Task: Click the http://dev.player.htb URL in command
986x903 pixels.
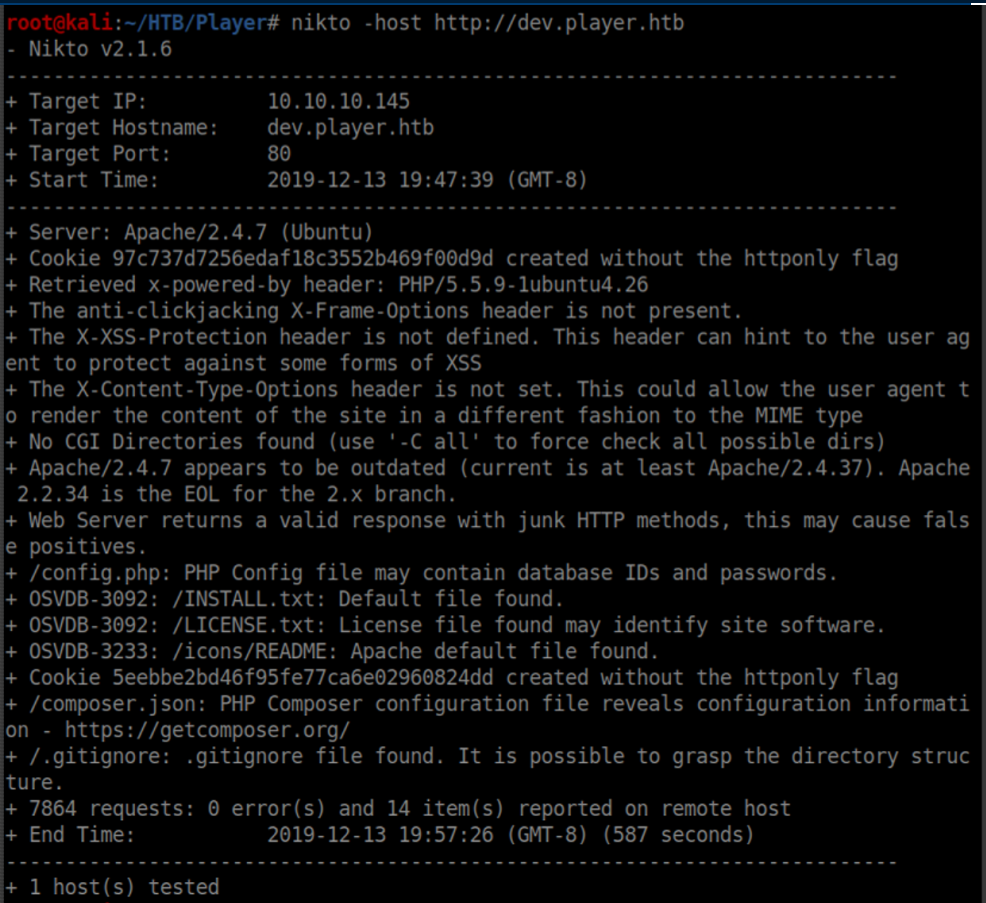Action: (558, 22)
